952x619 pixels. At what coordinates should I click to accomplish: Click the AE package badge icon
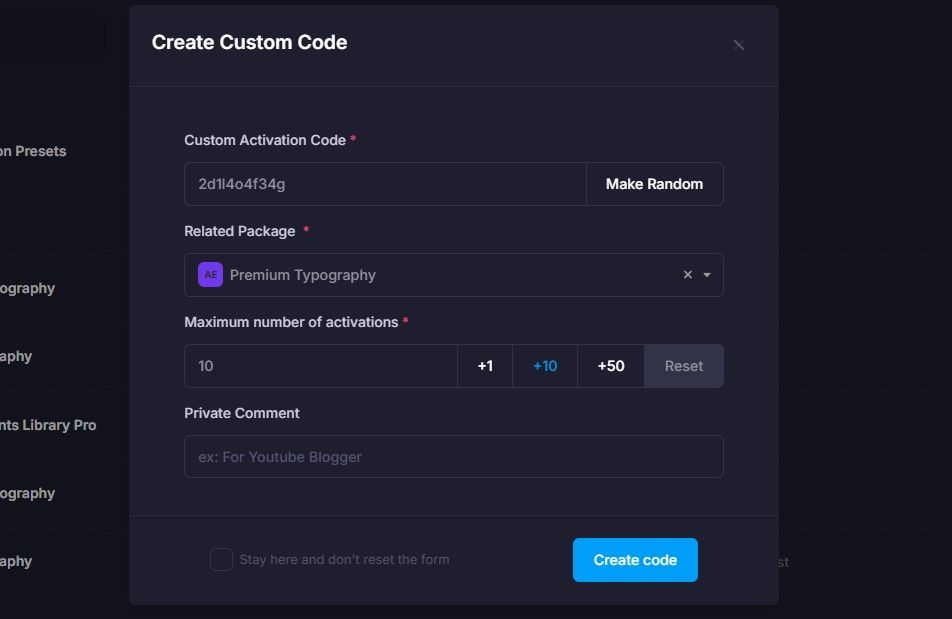point(209,274)
